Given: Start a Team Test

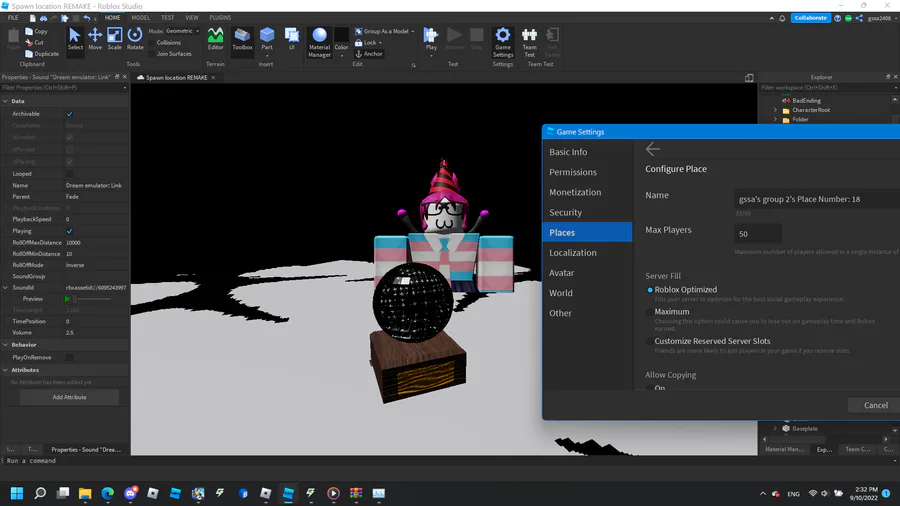Looking at the screenshot, I should tap(529, 42).
